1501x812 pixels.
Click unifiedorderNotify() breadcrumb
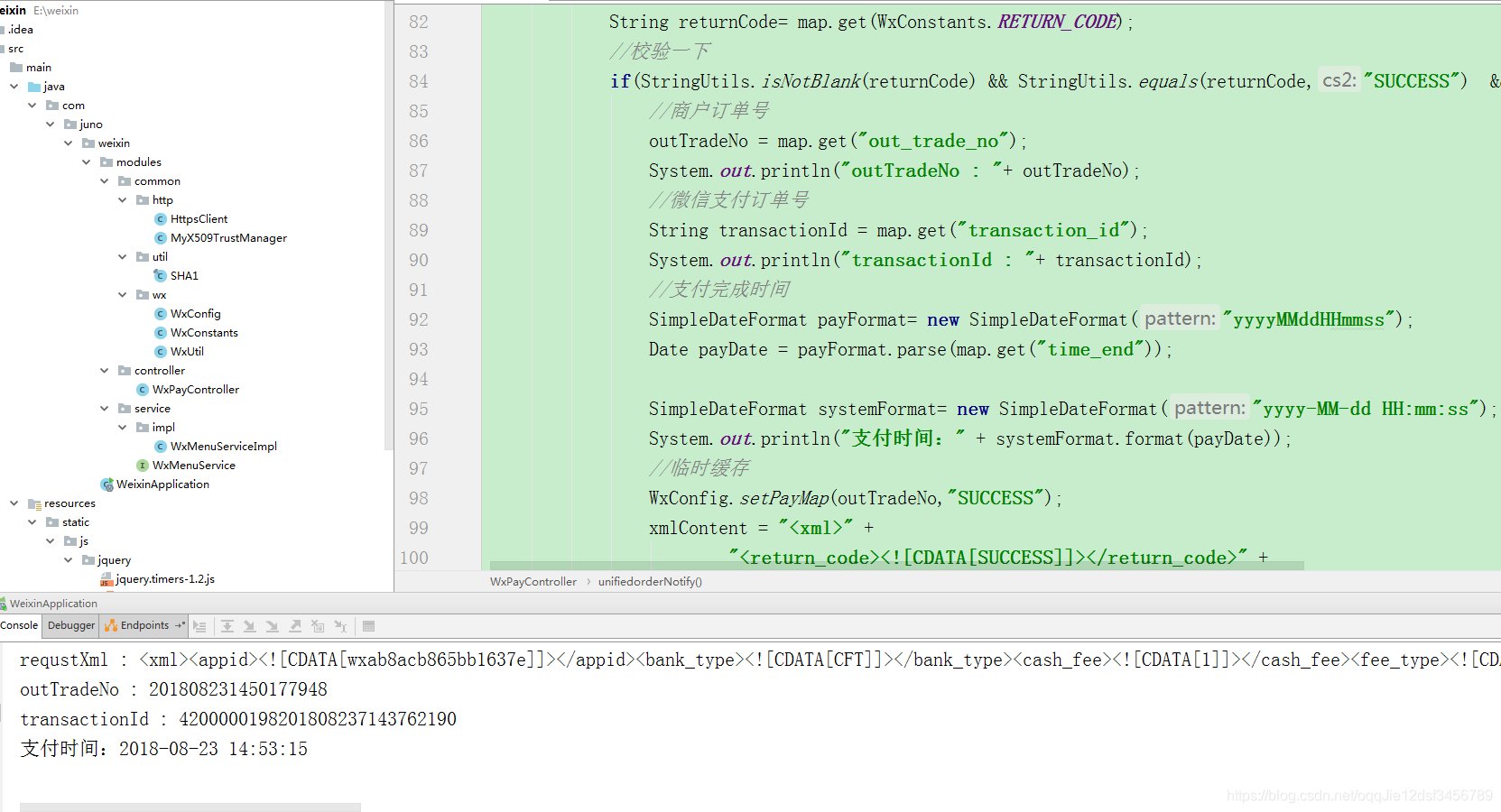[x=650, y=582]
